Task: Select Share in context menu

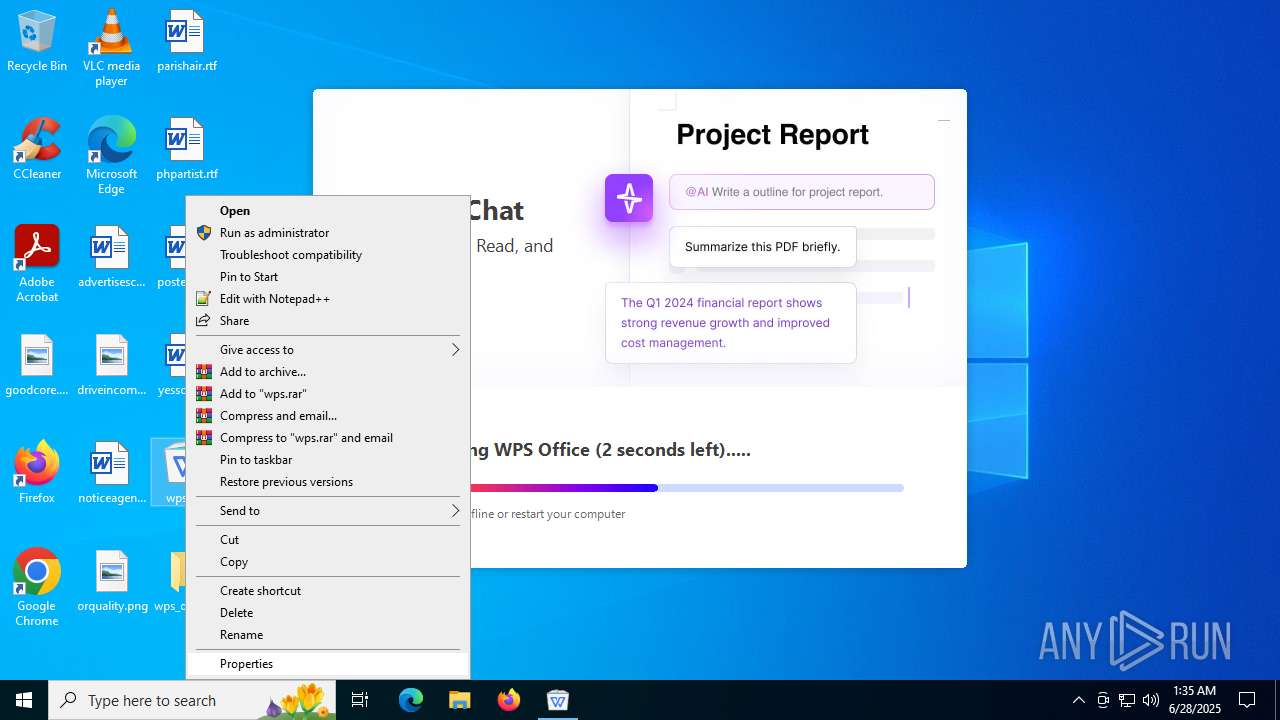Action: click(x=328, y=320)
